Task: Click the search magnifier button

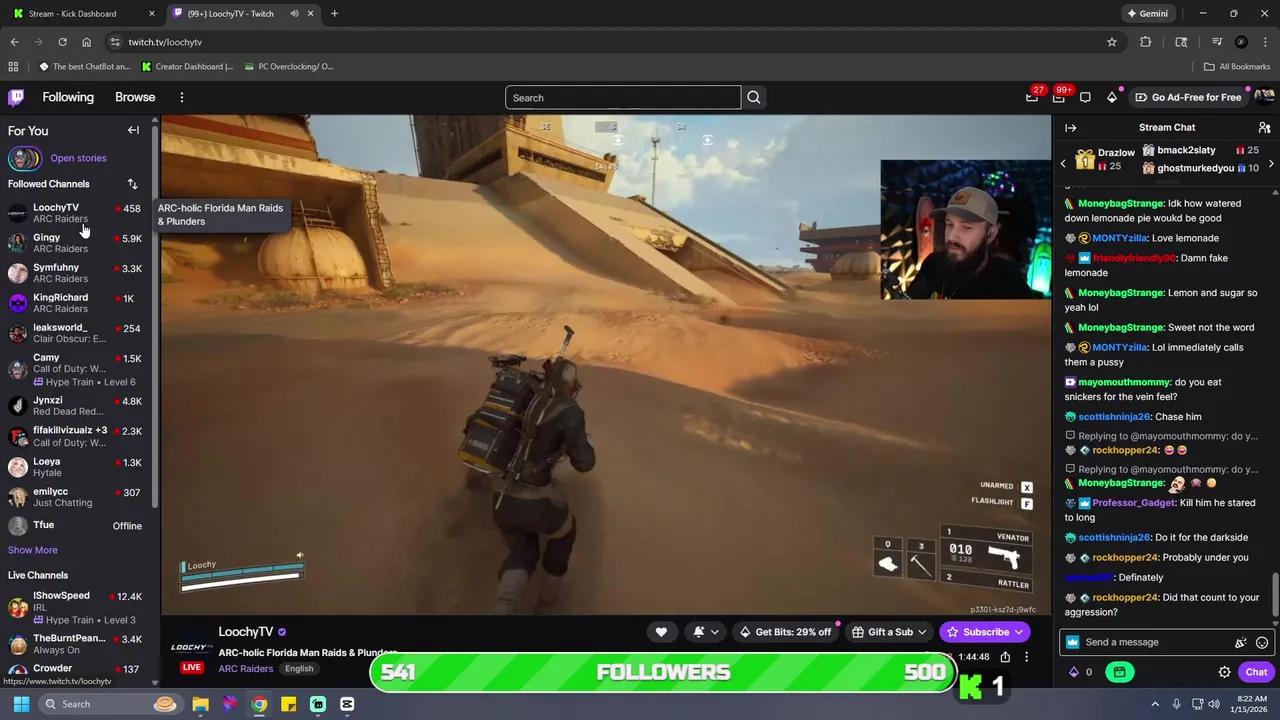Action: [x=754, y=97]
